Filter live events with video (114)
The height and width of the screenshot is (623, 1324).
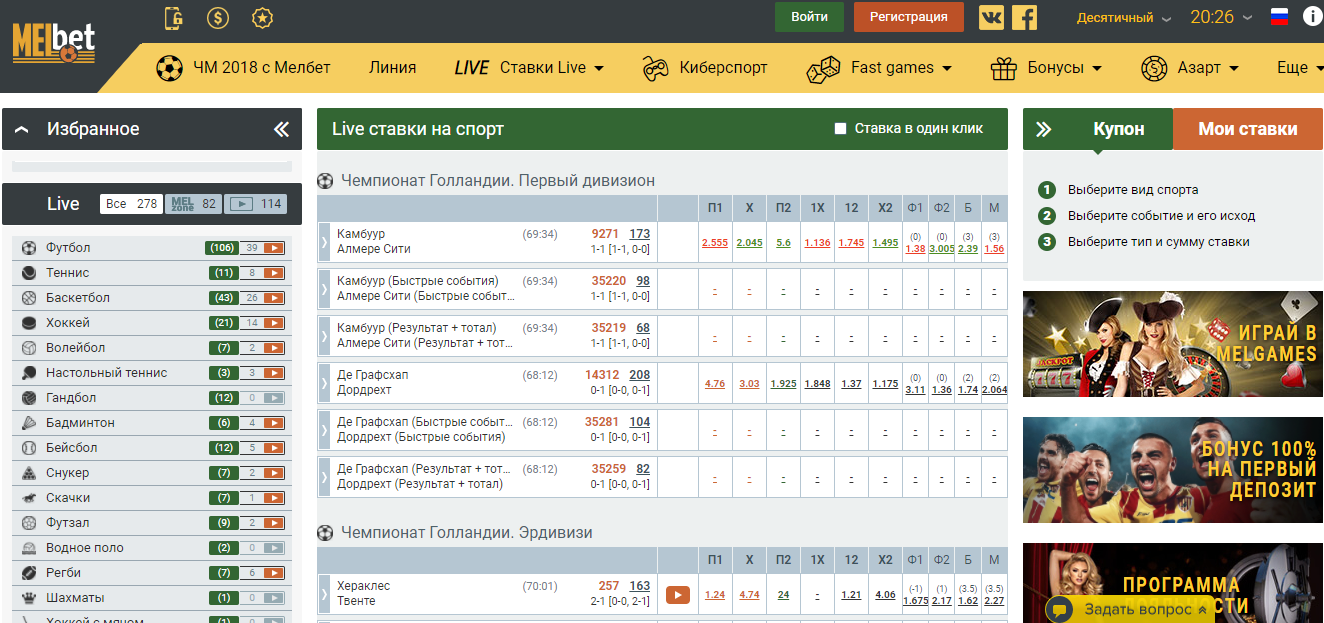click(x=256, y=204)
